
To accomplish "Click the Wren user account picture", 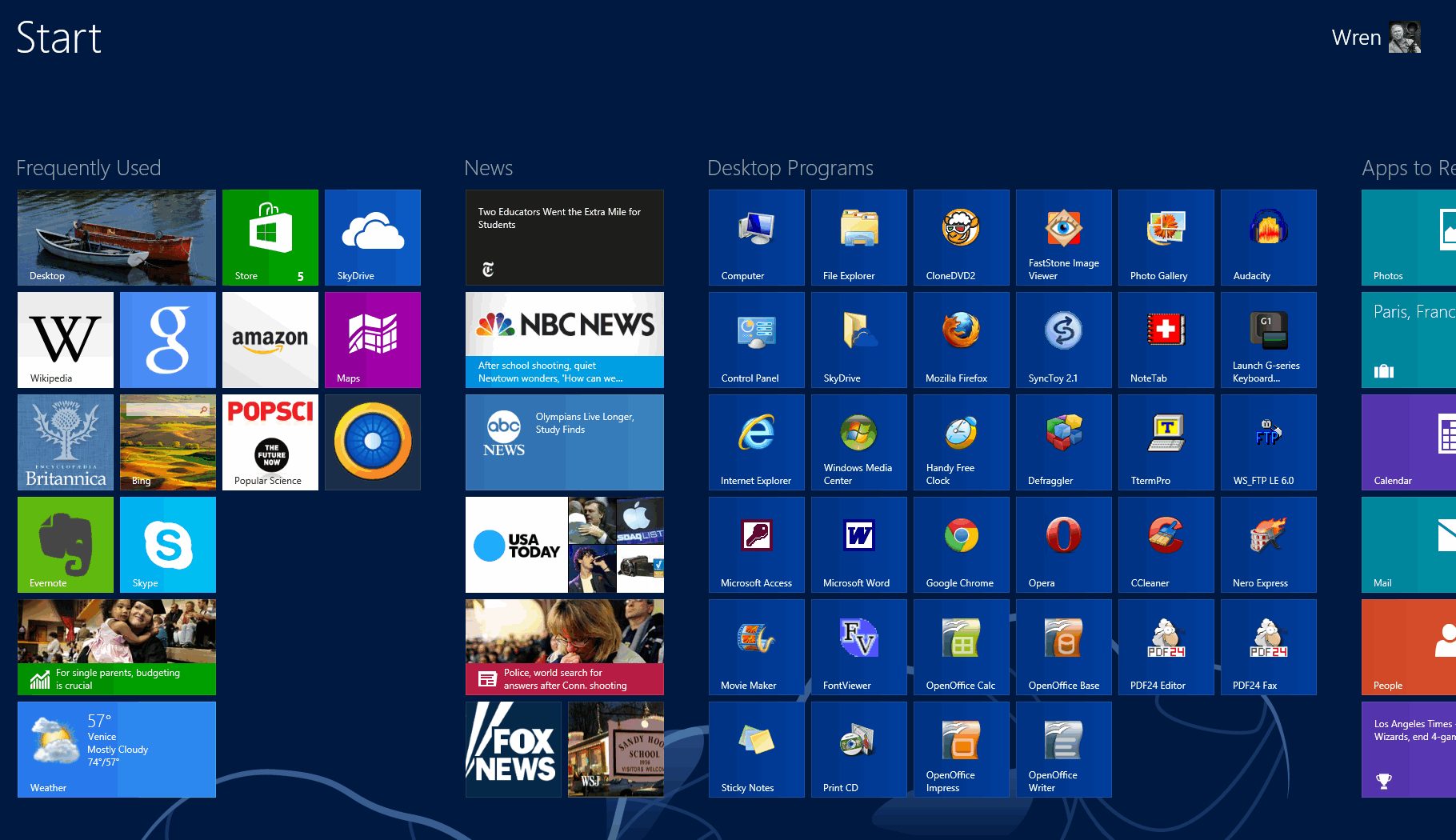I will [1405, 38].
